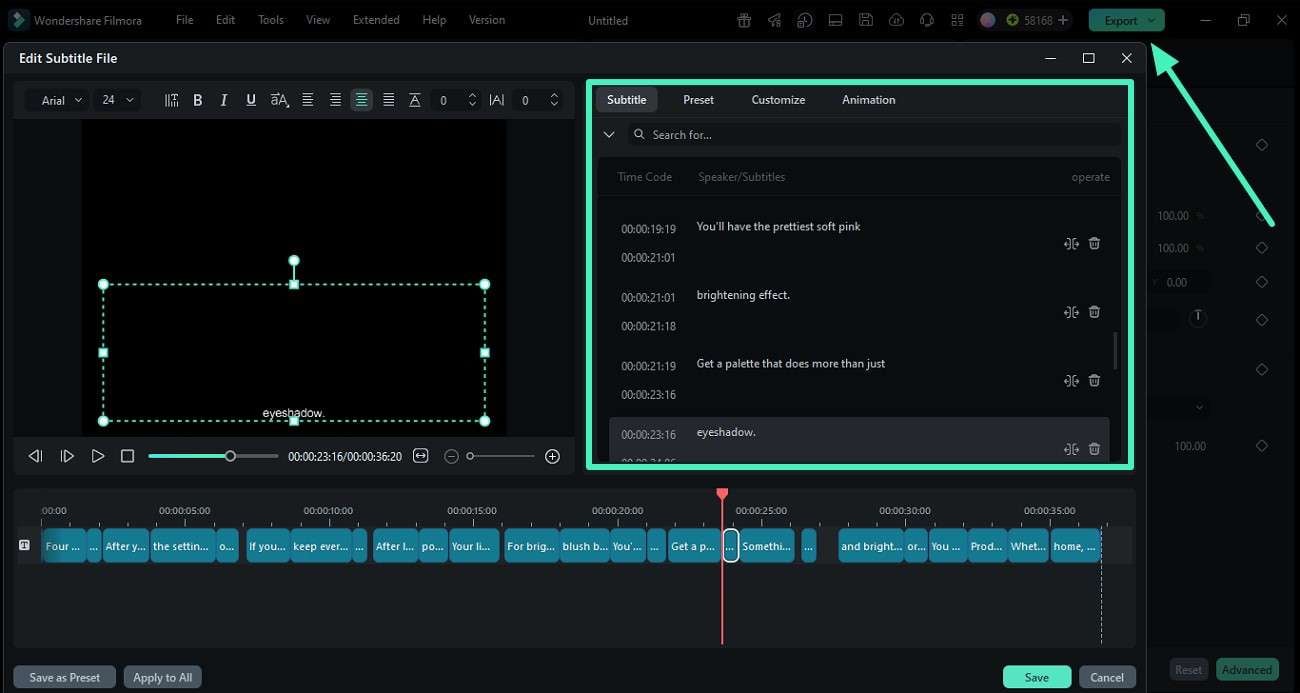The image size is (1300, 693).
Task: Open the View menu
Action: [318, 20]
